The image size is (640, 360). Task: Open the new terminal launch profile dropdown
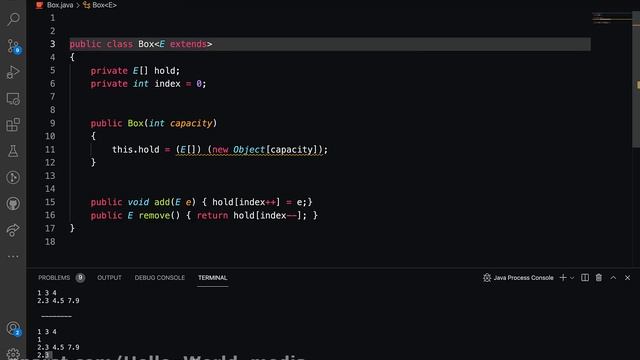(572, 278)
